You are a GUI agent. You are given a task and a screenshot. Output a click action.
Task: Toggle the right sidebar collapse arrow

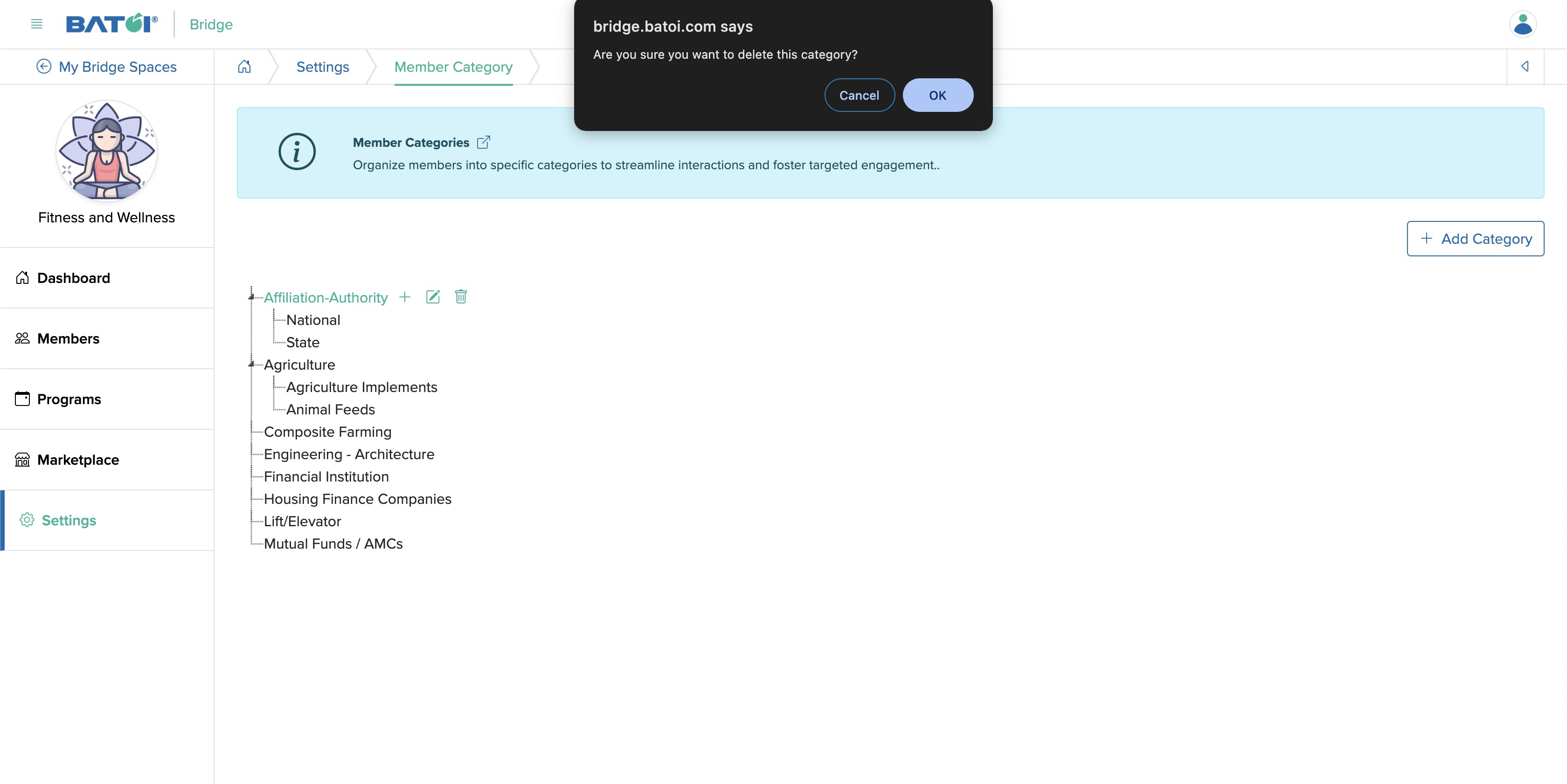coord(1525,66)
